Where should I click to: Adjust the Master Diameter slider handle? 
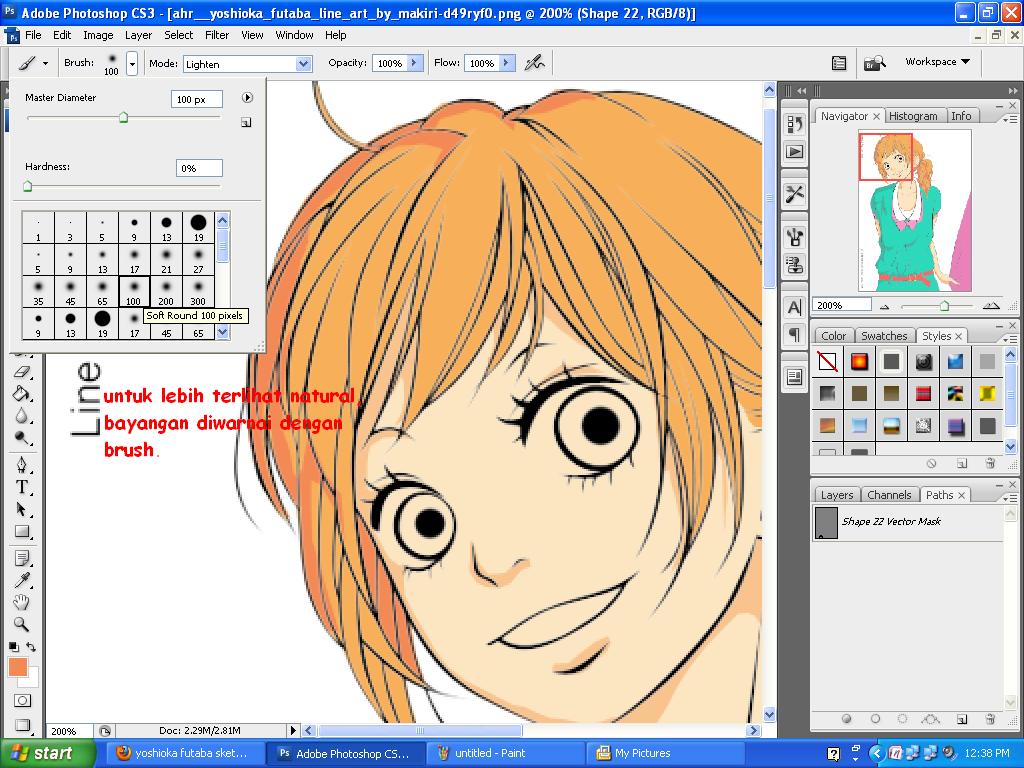tap(123, 118)
